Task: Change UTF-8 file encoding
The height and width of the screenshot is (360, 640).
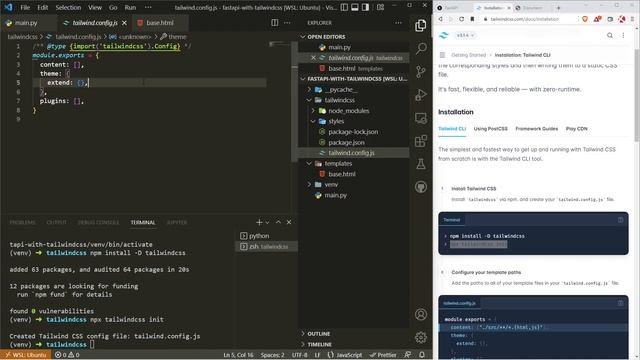Action: click(300, 355)
